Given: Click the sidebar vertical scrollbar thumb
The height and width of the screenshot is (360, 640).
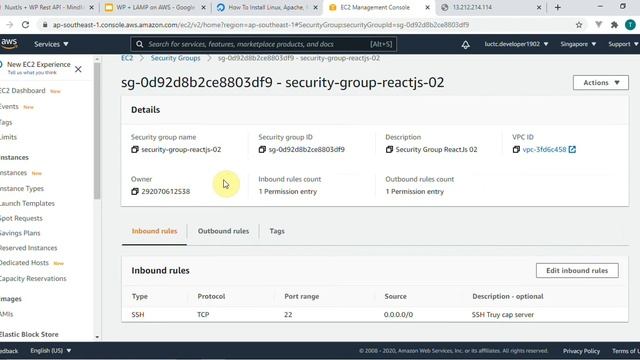Looking at the screenshot, I should pyautogui.click(x=97, y=131).
